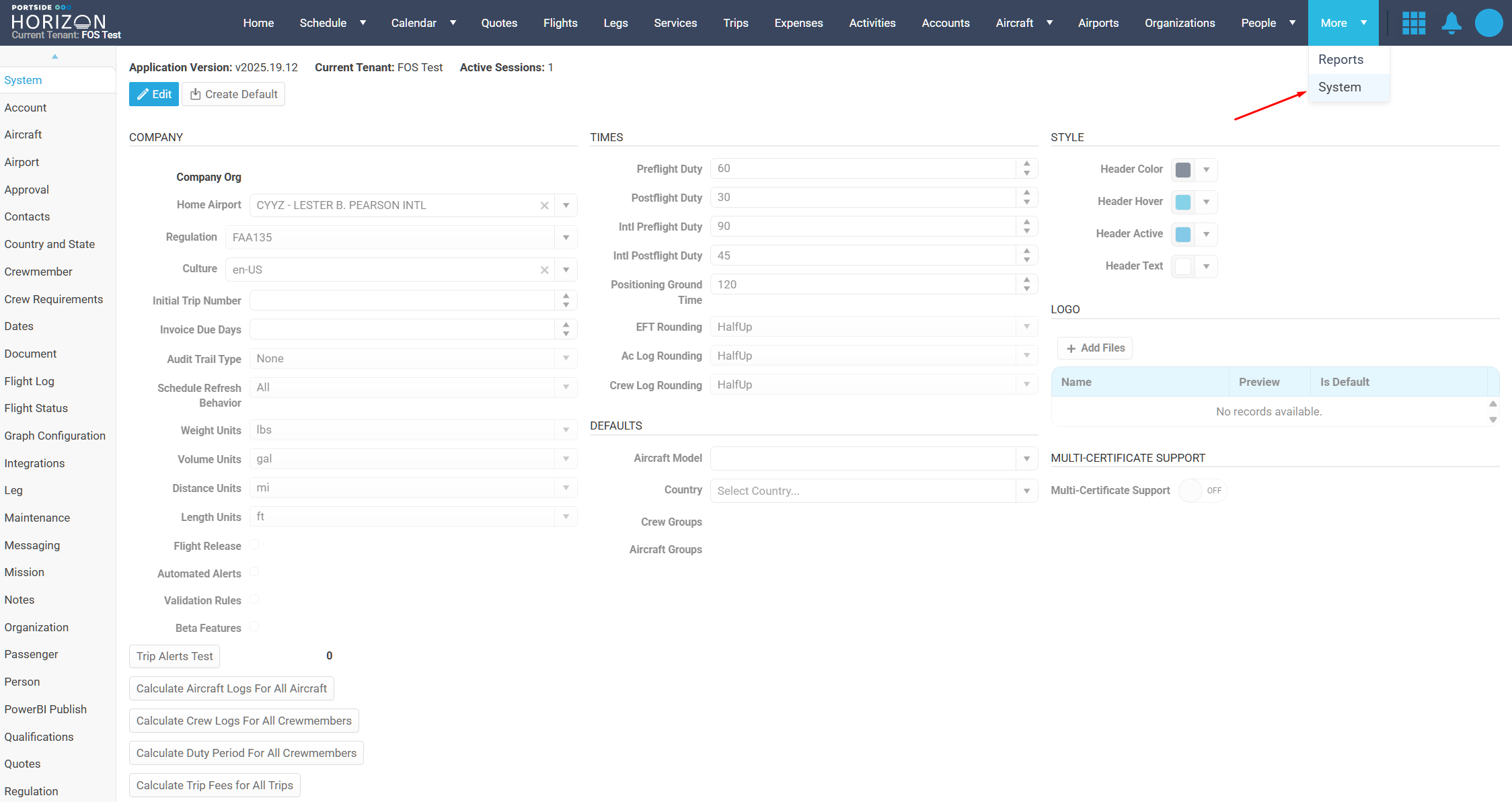This screenshot has height=802, width=1512.
Task: Toggle Multi-Certificate Support switch
Action: click(x=1203, y=491)
